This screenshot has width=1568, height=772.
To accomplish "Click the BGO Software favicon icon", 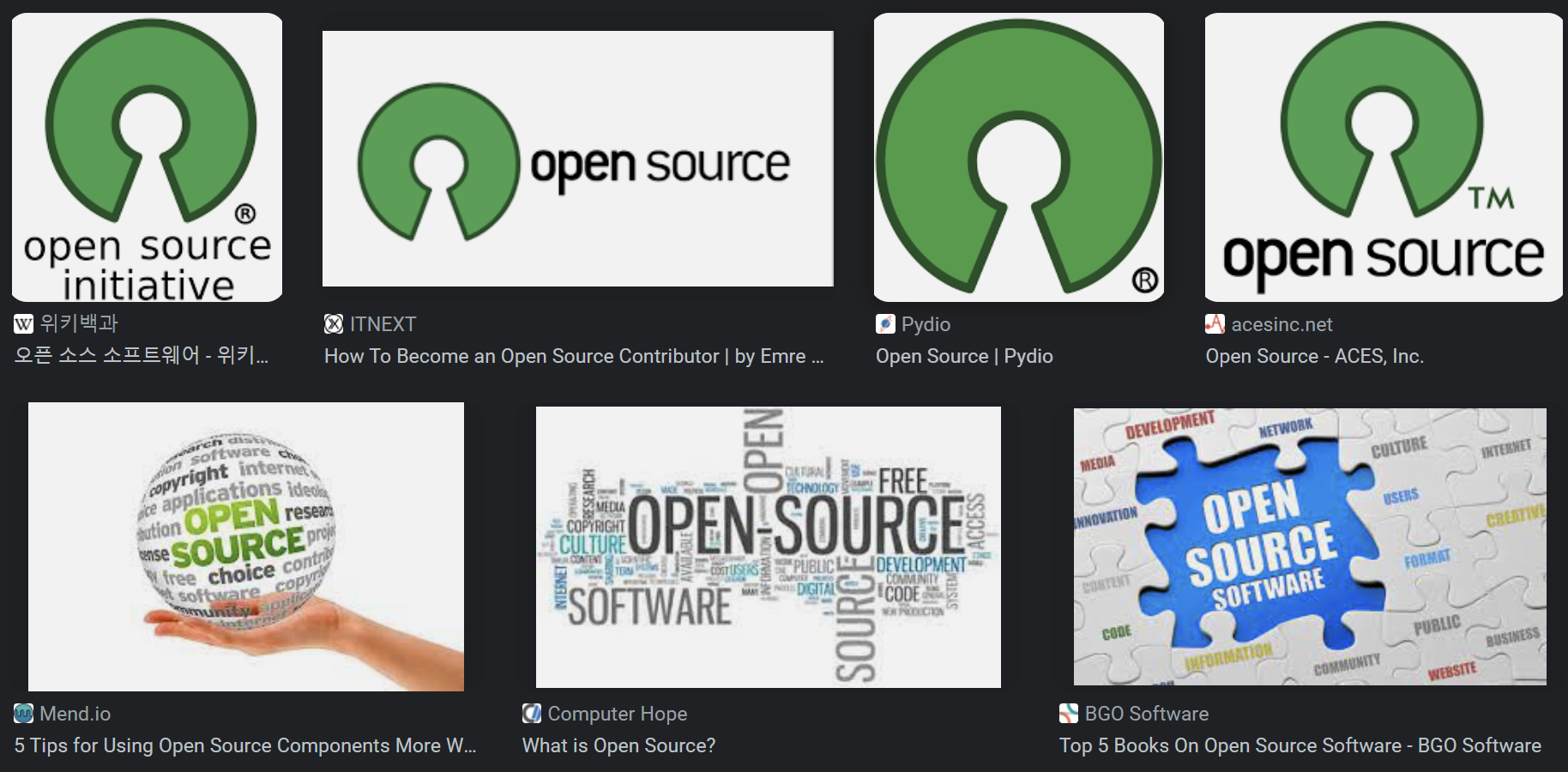I will [1069, 714].
